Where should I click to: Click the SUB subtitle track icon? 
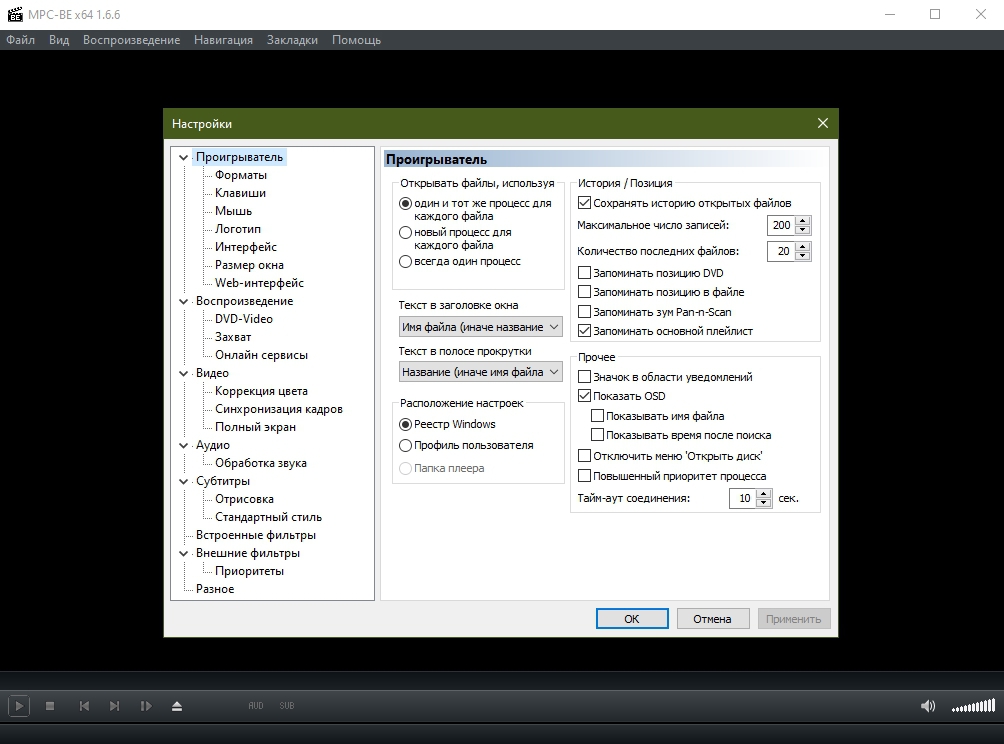[287, 706]
